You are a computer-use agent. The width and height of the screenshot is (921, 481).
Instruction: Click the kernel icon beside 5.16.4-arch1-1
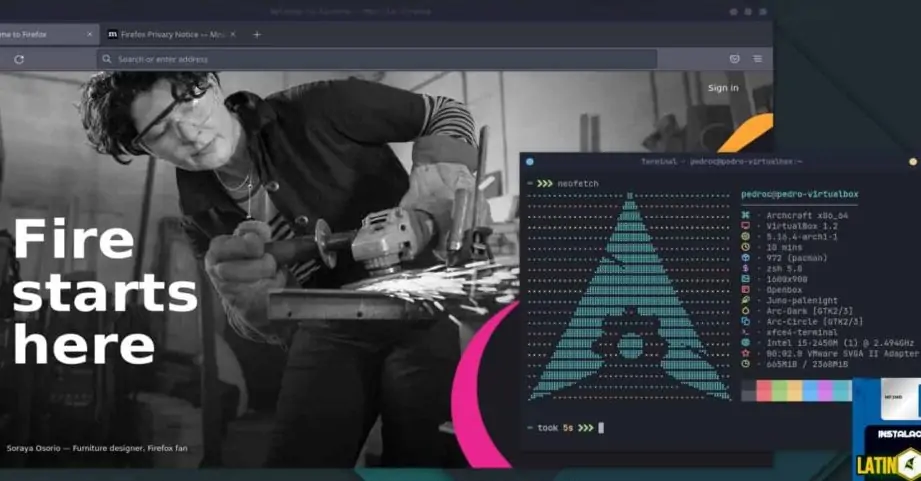pos(745,237)
